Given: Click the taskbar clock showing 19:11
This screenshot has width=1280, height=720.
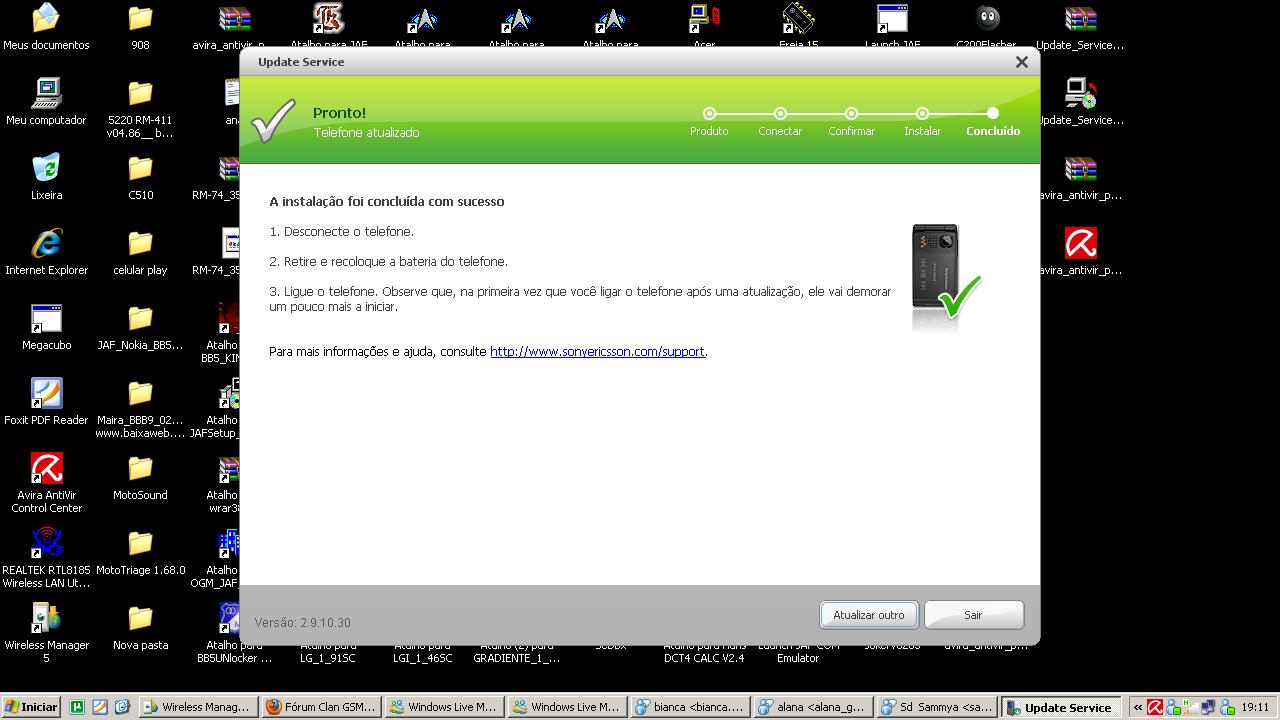Looking at the screenshot, I should coord(1255,707).
